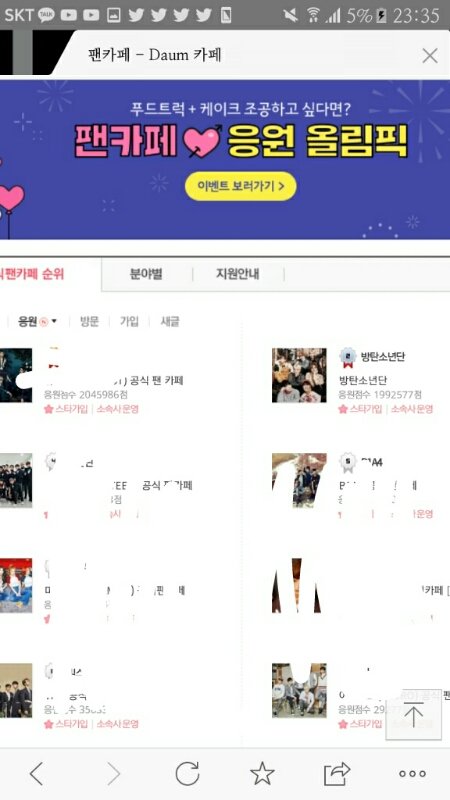Tap the 팬카페 응원 올림픽 banner
This screenshot has height=800, width=450.
225,159
